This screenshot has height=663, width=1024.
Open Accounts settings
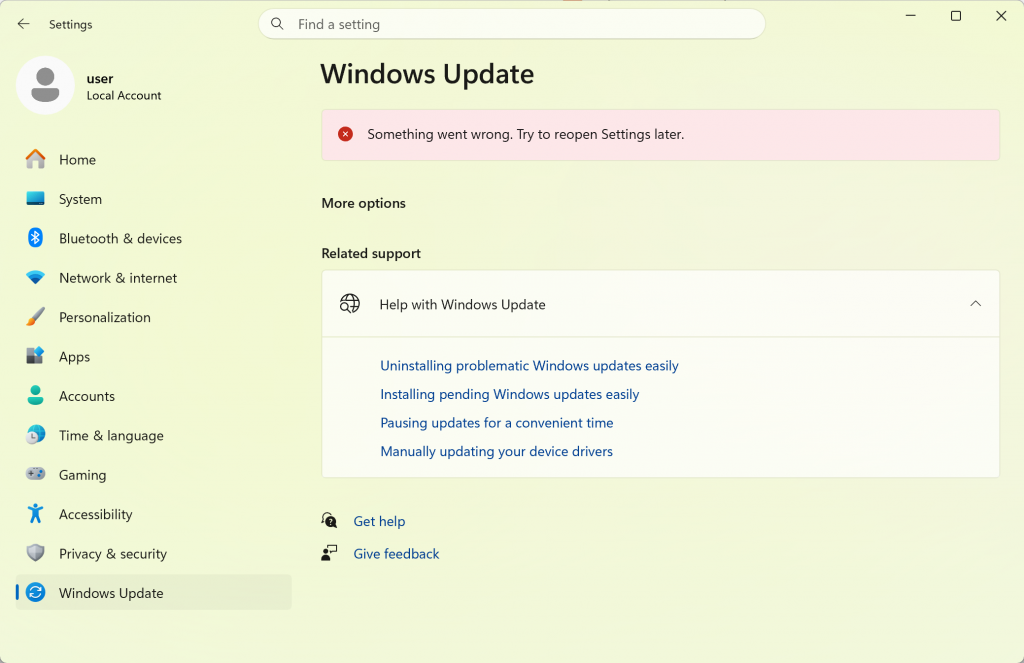153,395
